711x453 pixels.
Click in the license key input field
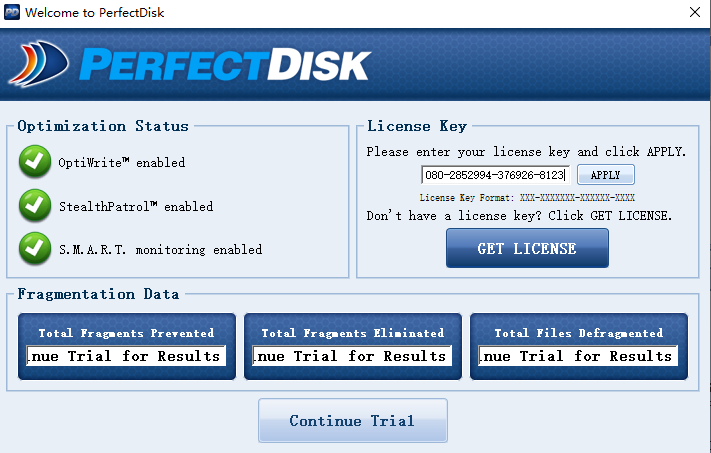point(495,175)
